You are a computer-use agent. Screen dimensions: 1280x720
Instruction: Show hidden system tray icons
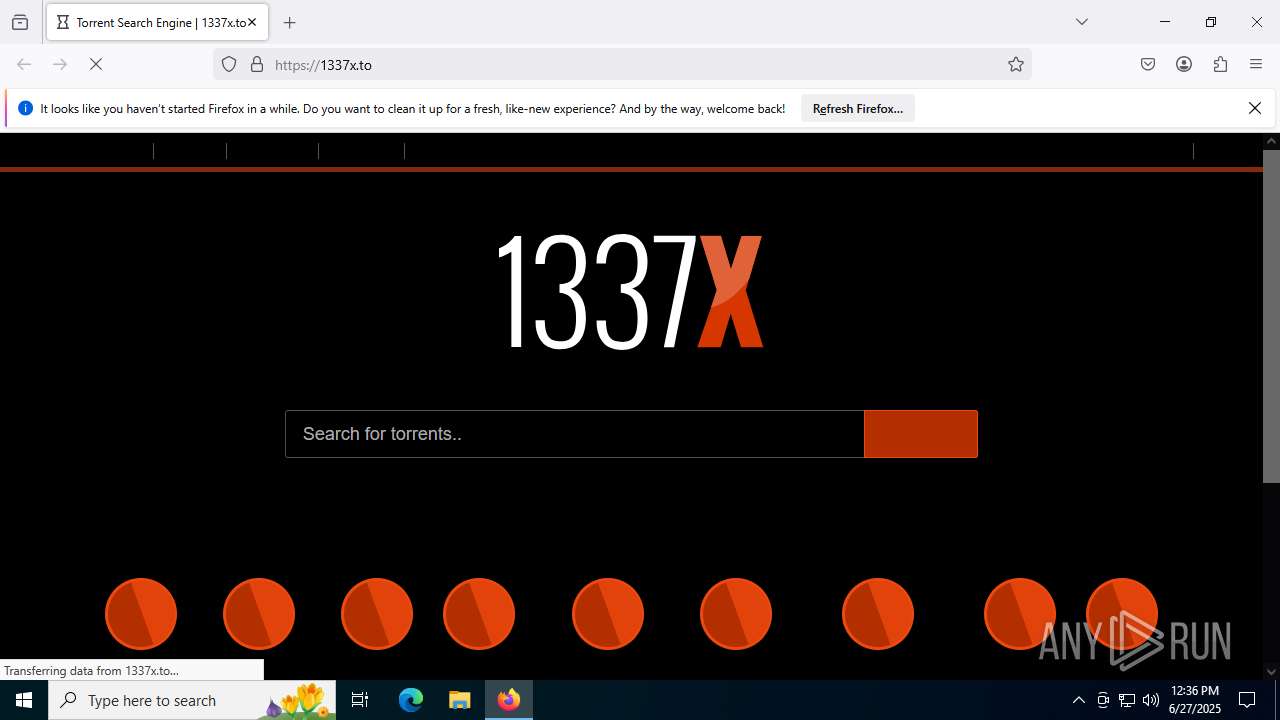click(x=1078, y=700)
